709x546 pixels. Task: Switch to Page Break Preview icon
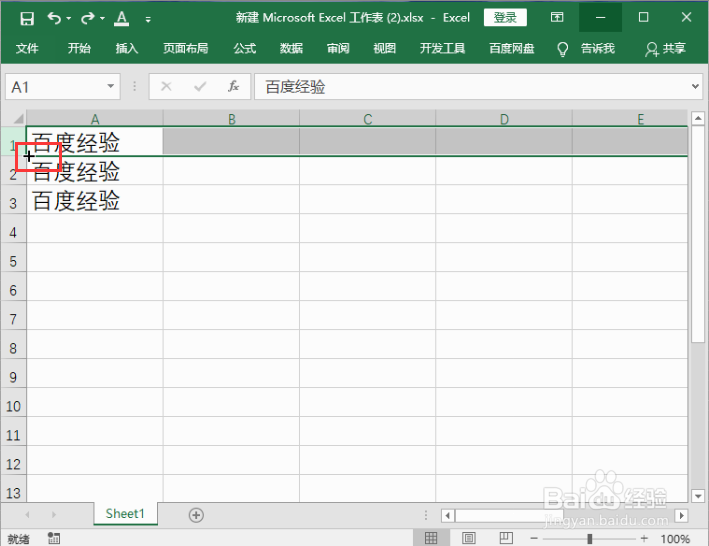click(x=506, y=538)
